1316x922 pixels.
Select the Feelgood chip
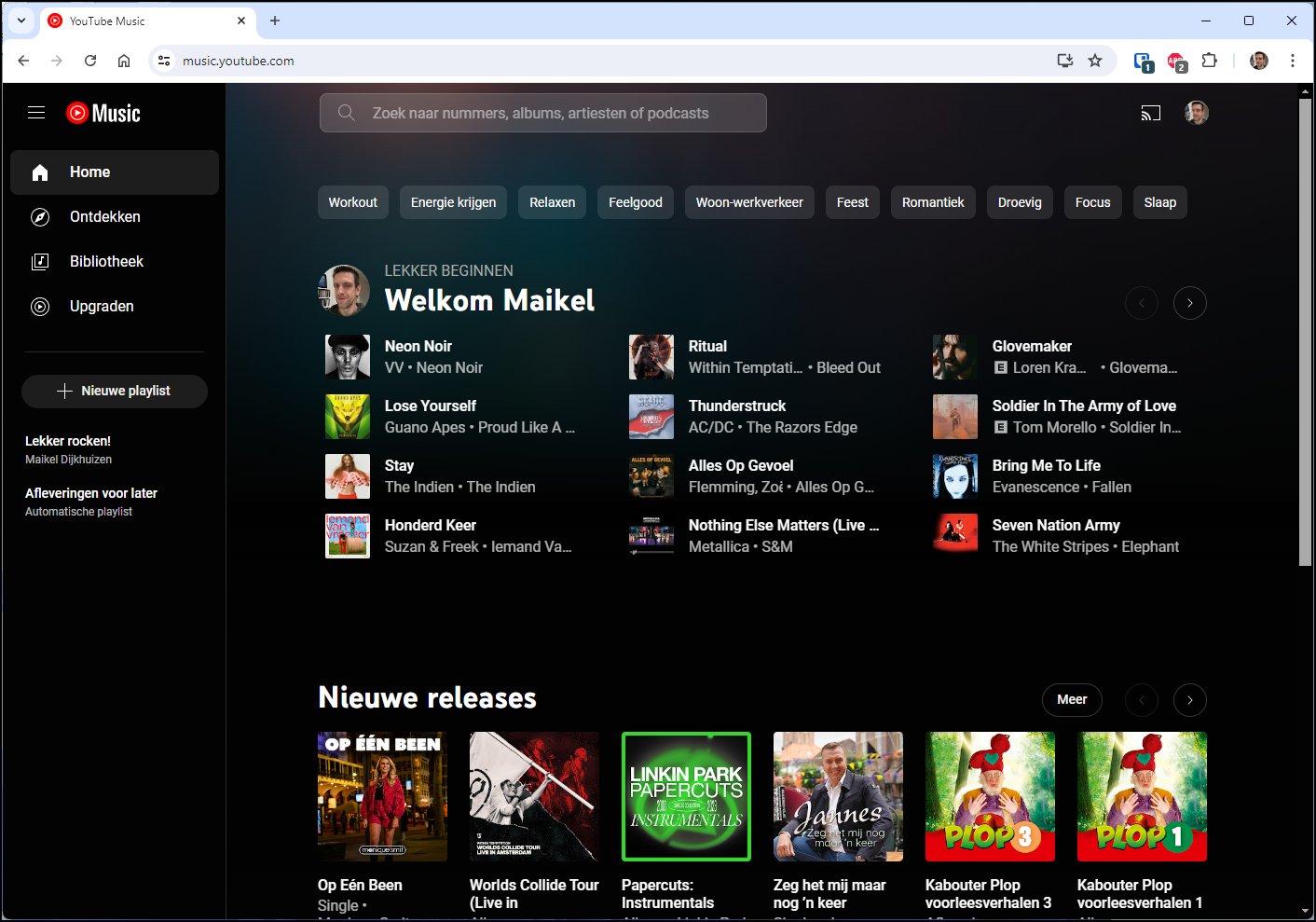[636, 202]
